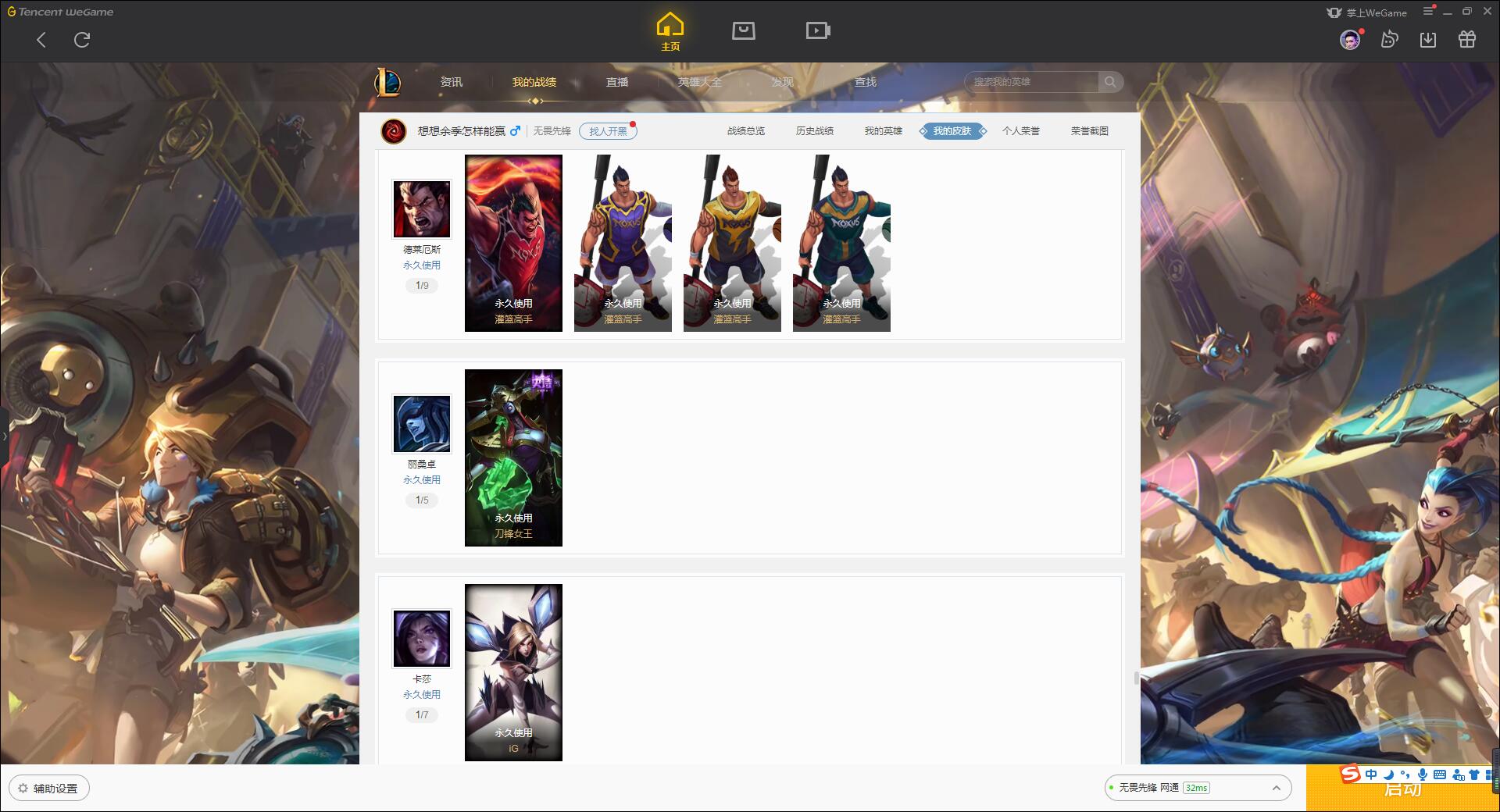Select the 我的皮肤 sub-tab
This screenshot has width=1500, height=812.
click(952, 131)
